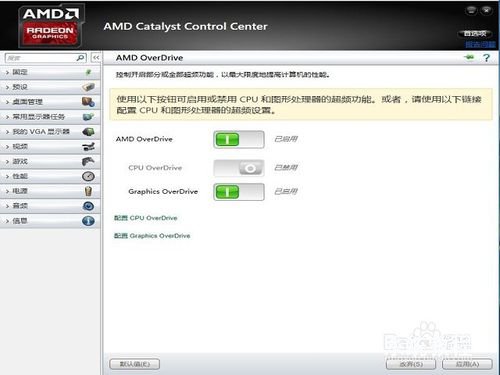The image size is (500, 375).
Task: Expand the 电源 chevron
Action: 7,191
